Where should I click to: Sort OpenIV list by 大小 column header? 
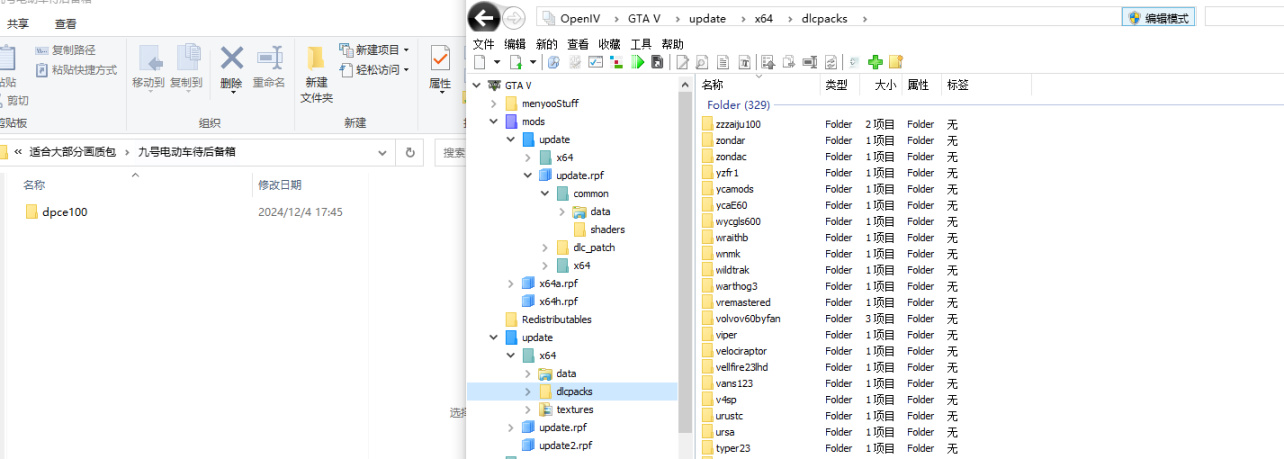(x=881, y=85)
